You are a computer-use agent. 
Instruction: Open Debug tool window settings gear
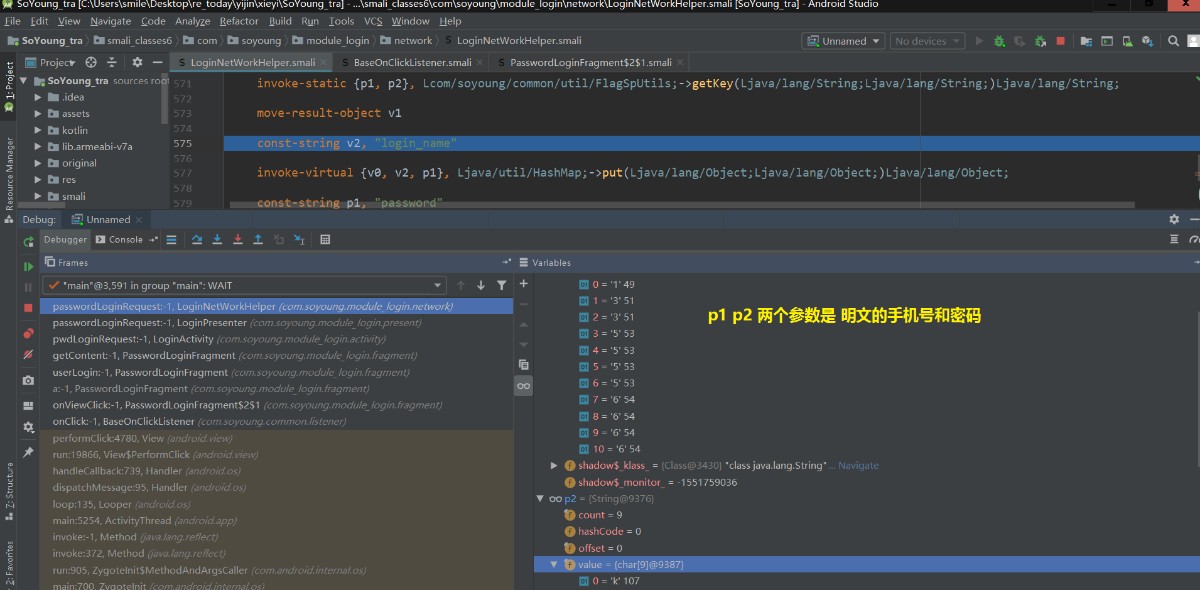tap(1174, 219)
